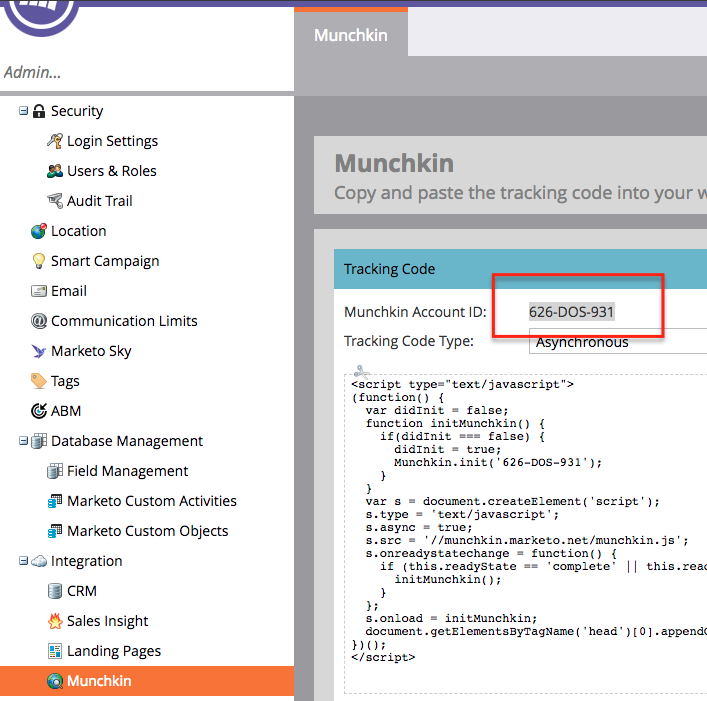Click the Landing Pages icon
Image resolution: width=707 pixels, height=701 pixels.
55,651
